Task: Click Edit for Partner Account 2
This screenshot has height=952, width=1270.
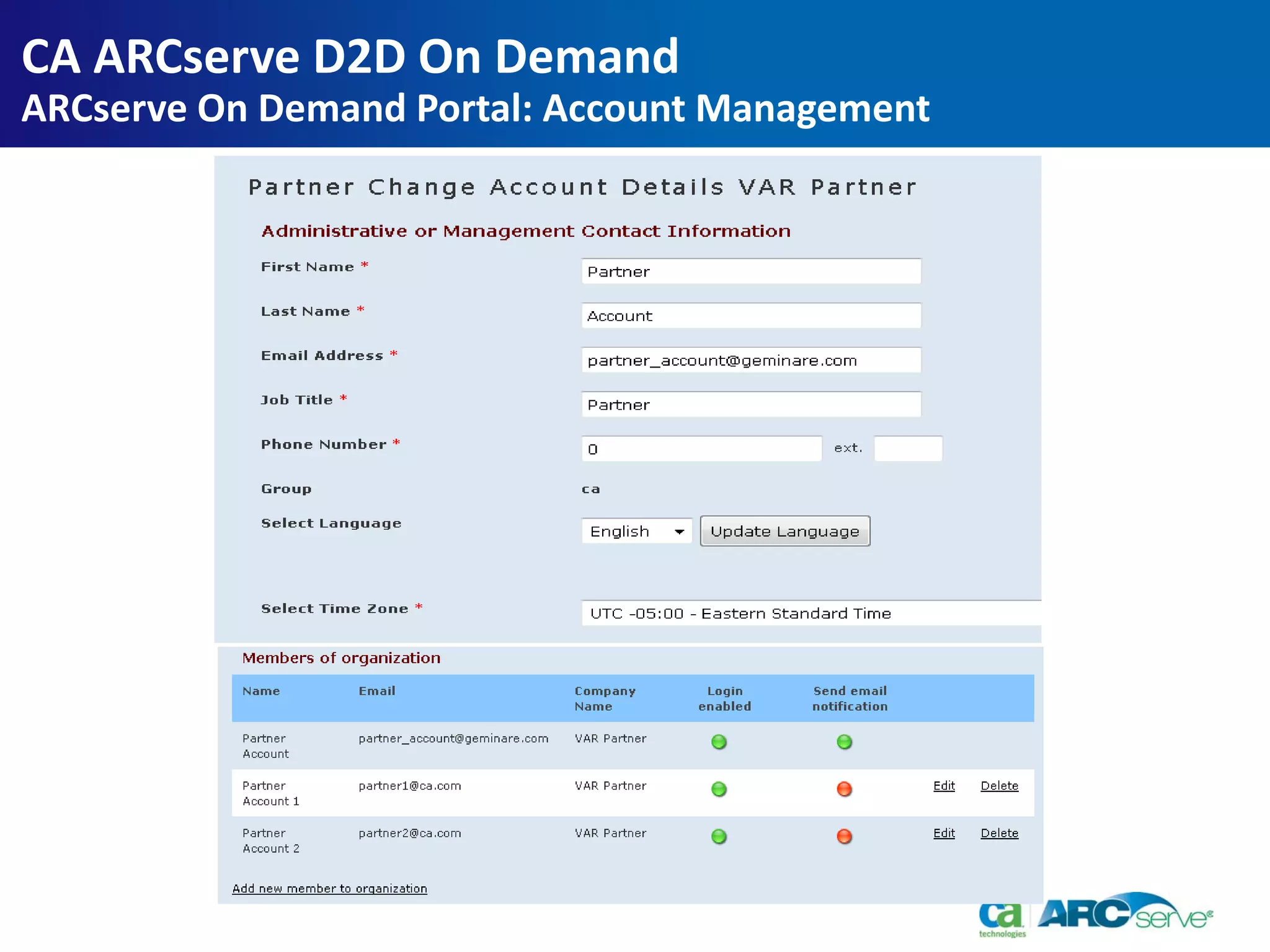Action: pos(944,833)
